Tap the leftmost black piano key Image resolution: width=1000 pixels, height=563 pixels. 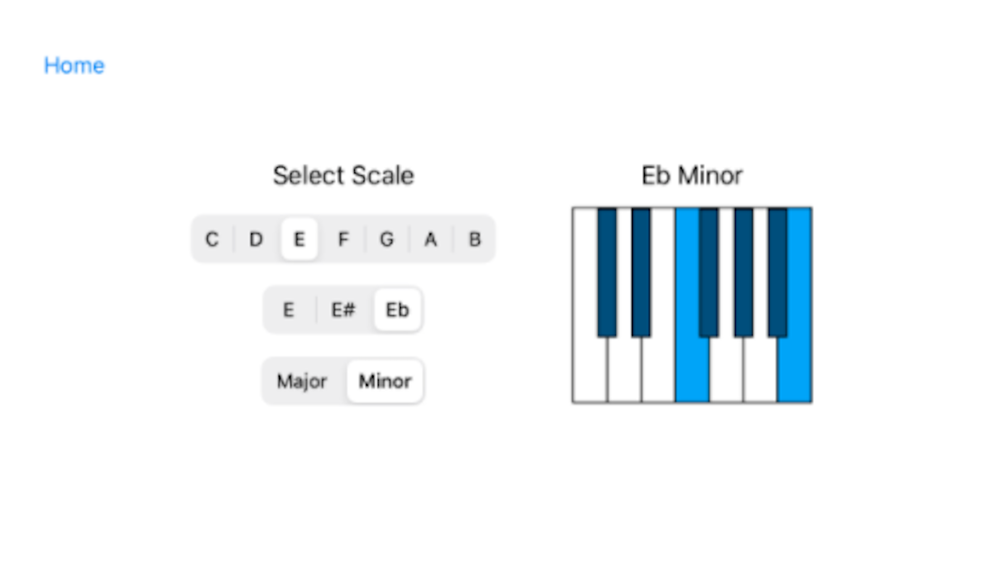(x=607, y=272)
